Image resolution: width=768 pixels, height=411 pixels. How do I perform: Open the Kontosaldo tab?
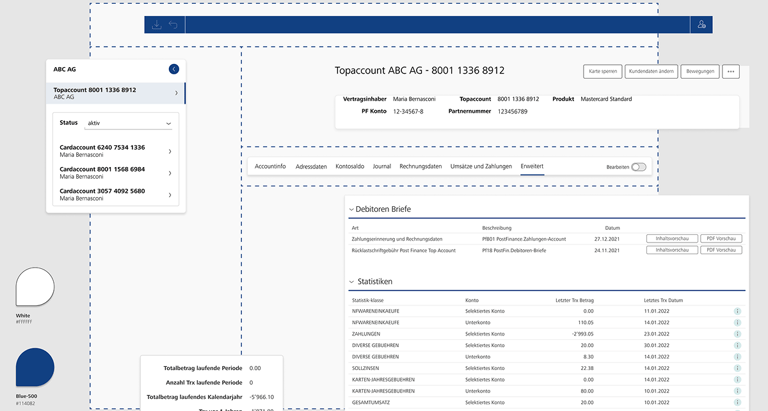click(350, 167)
